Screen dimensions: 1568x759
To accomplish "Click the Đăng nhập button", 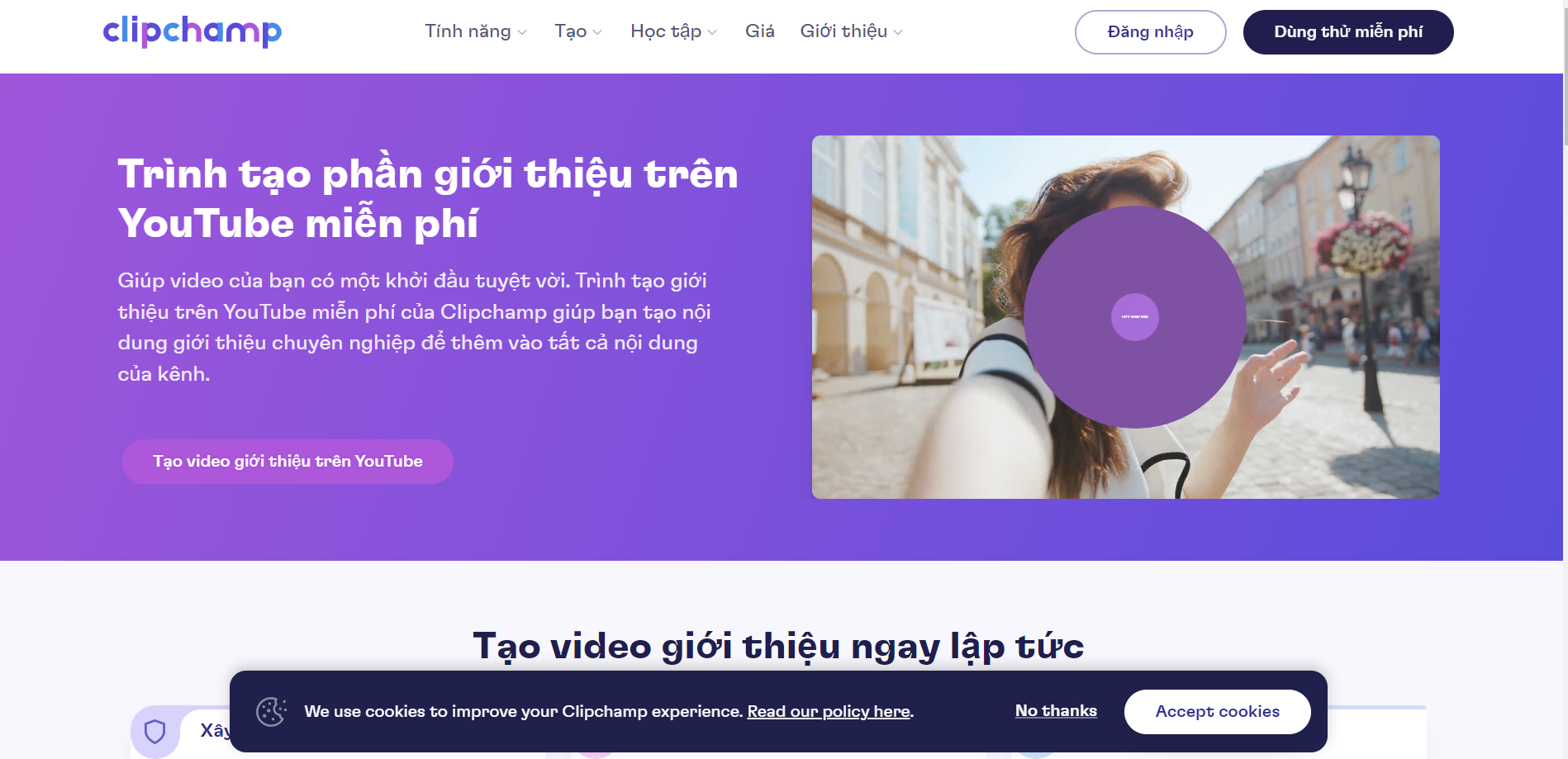I will point(1150,32).
